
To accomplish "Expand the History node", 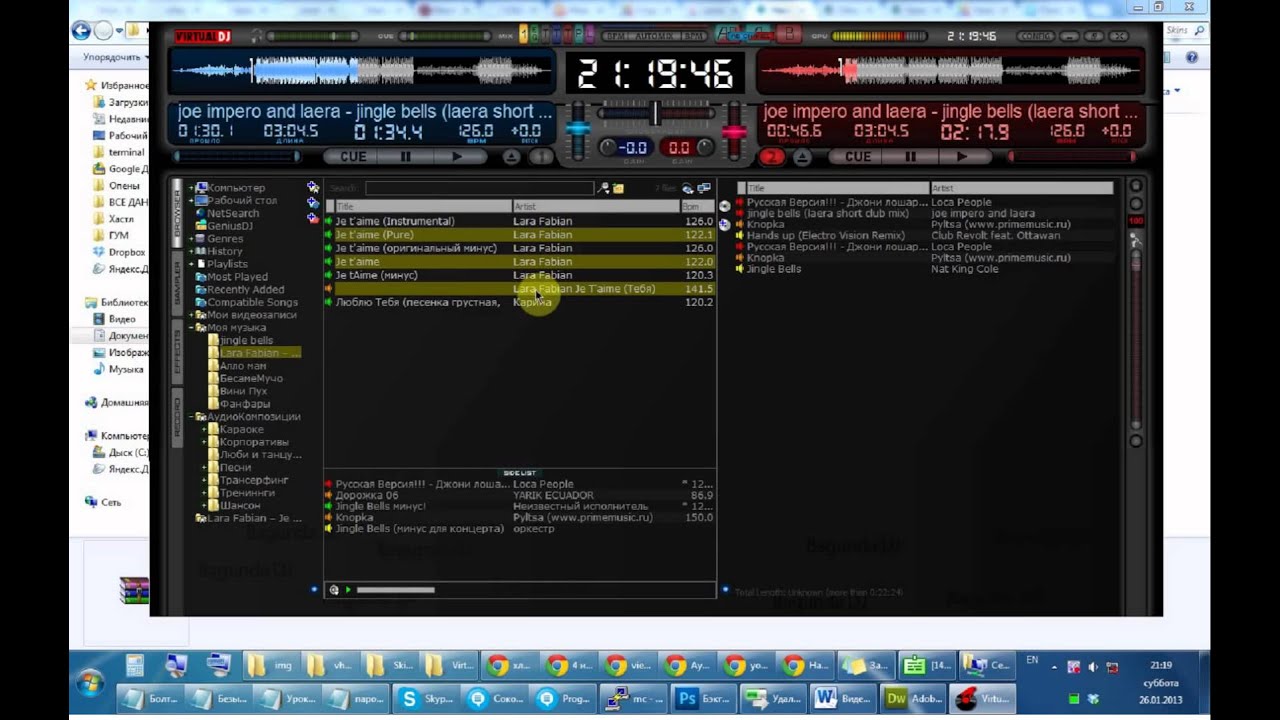I will tap(191, 252).
